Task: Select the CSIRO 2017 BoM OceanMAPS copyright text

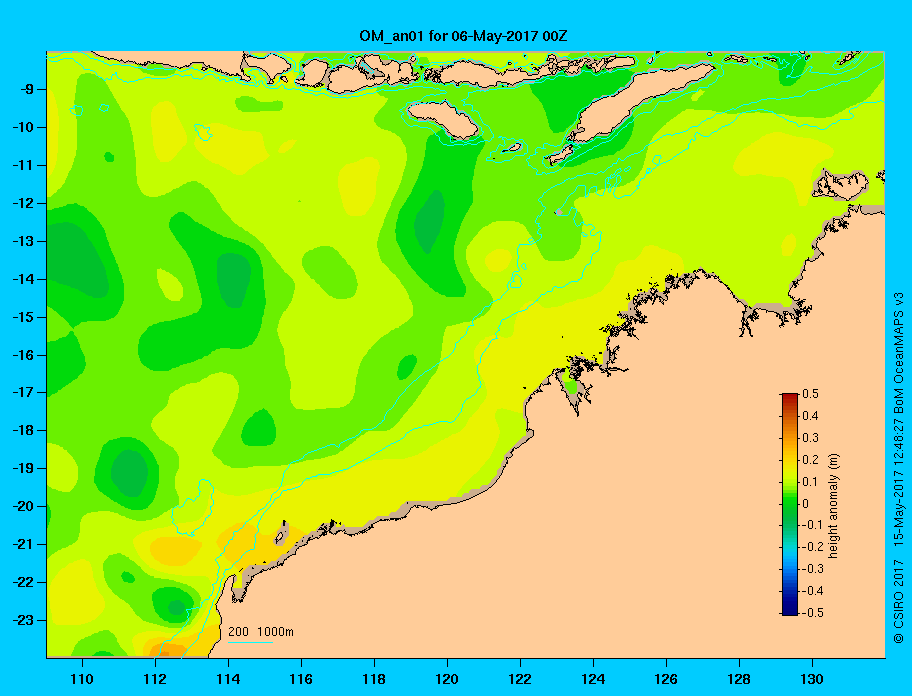Action: (899, 465)
